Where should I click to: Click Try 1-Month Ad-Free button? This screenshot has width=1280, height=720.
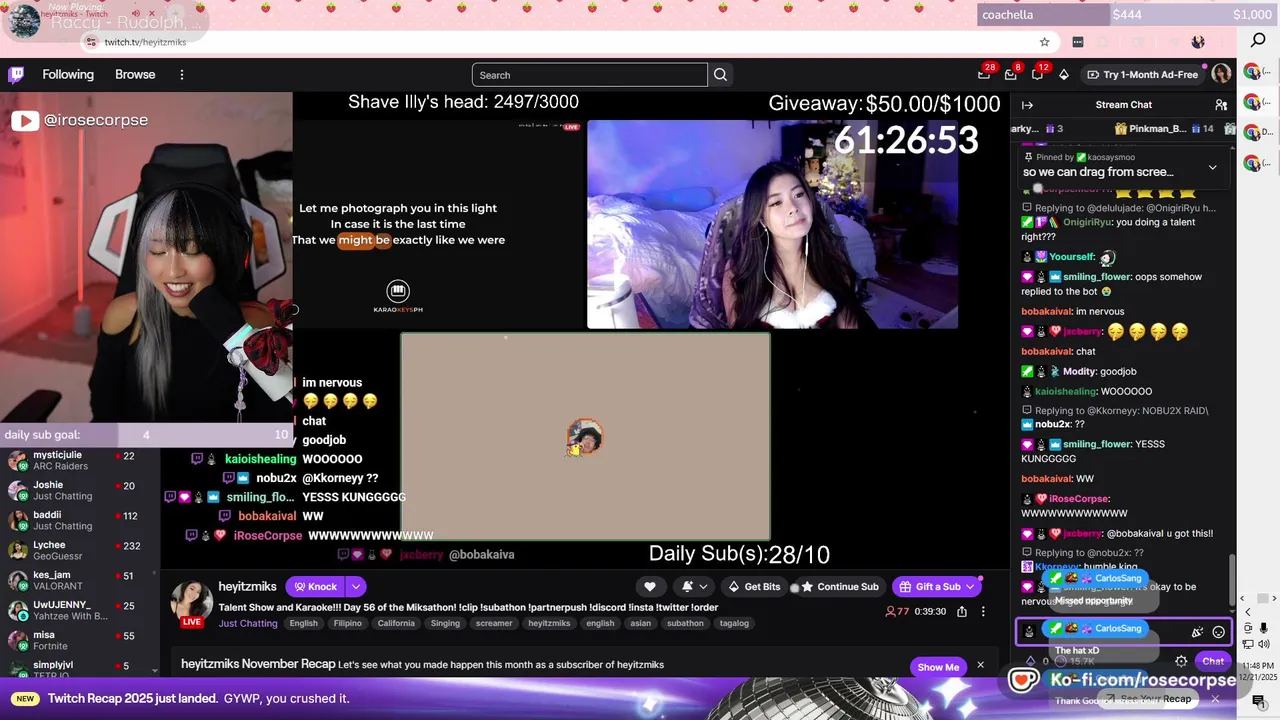1142,75
